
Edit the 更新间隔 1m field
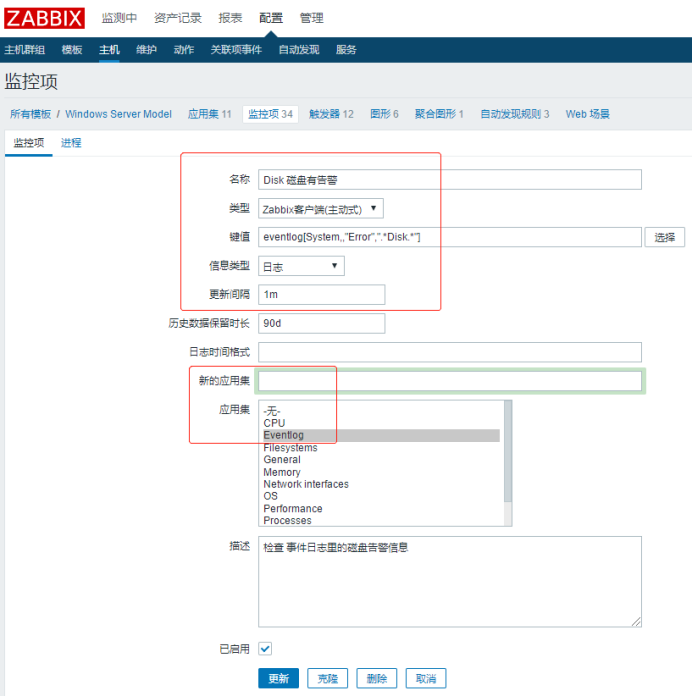(x=321, y=294)
